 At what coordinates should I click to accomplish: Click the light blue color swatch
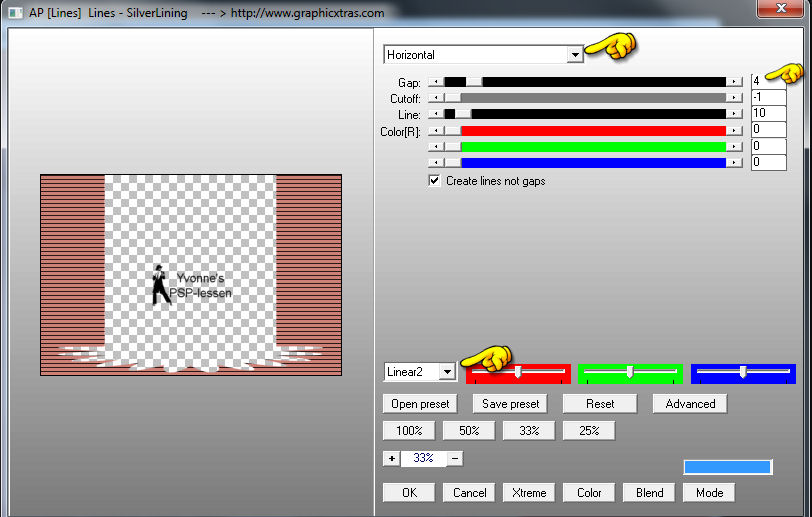(x=728, y=467)
